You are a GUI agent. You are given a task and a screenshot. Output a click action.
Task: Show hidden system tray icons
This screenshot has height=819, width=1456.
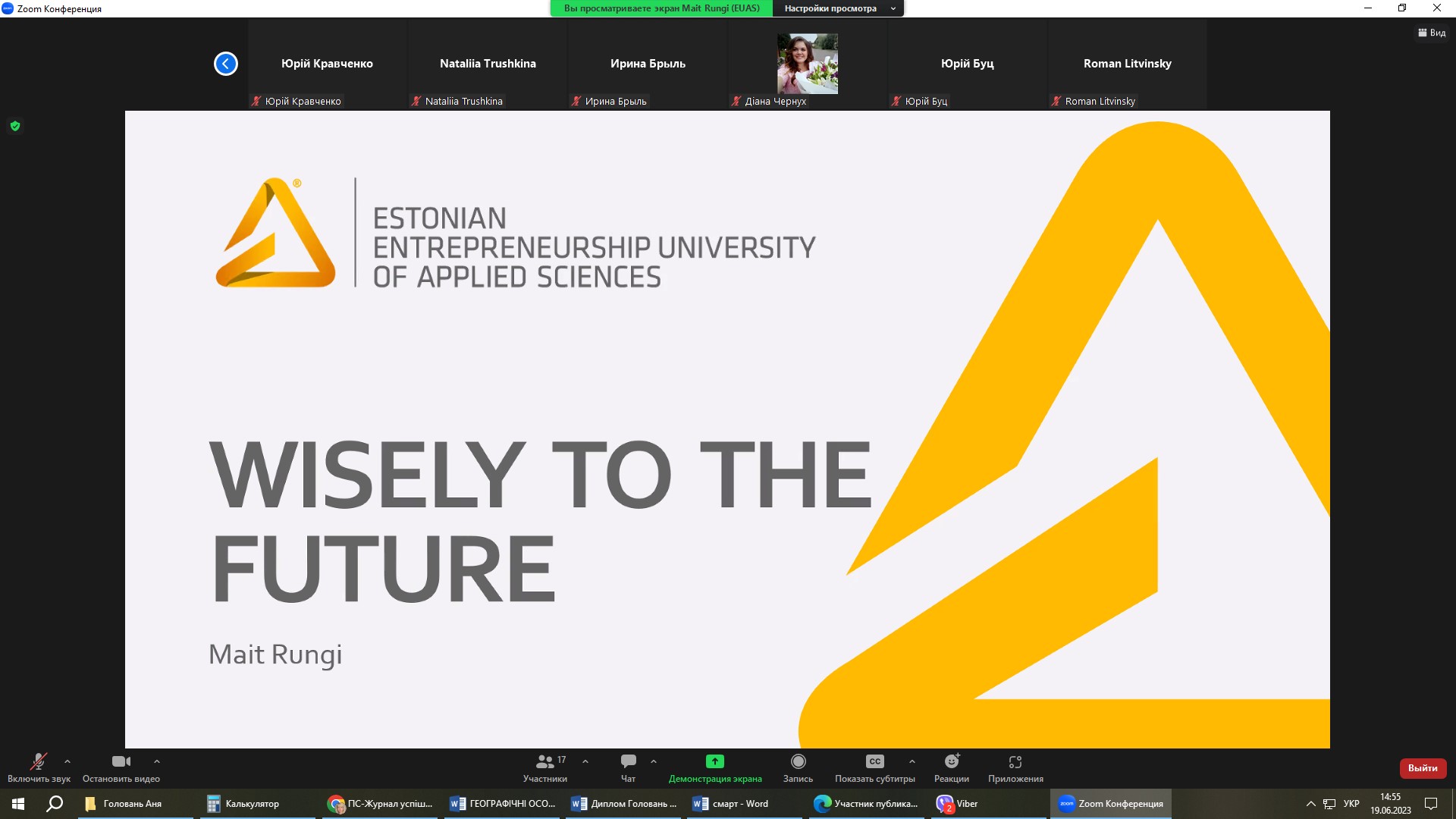(1310, 804)
